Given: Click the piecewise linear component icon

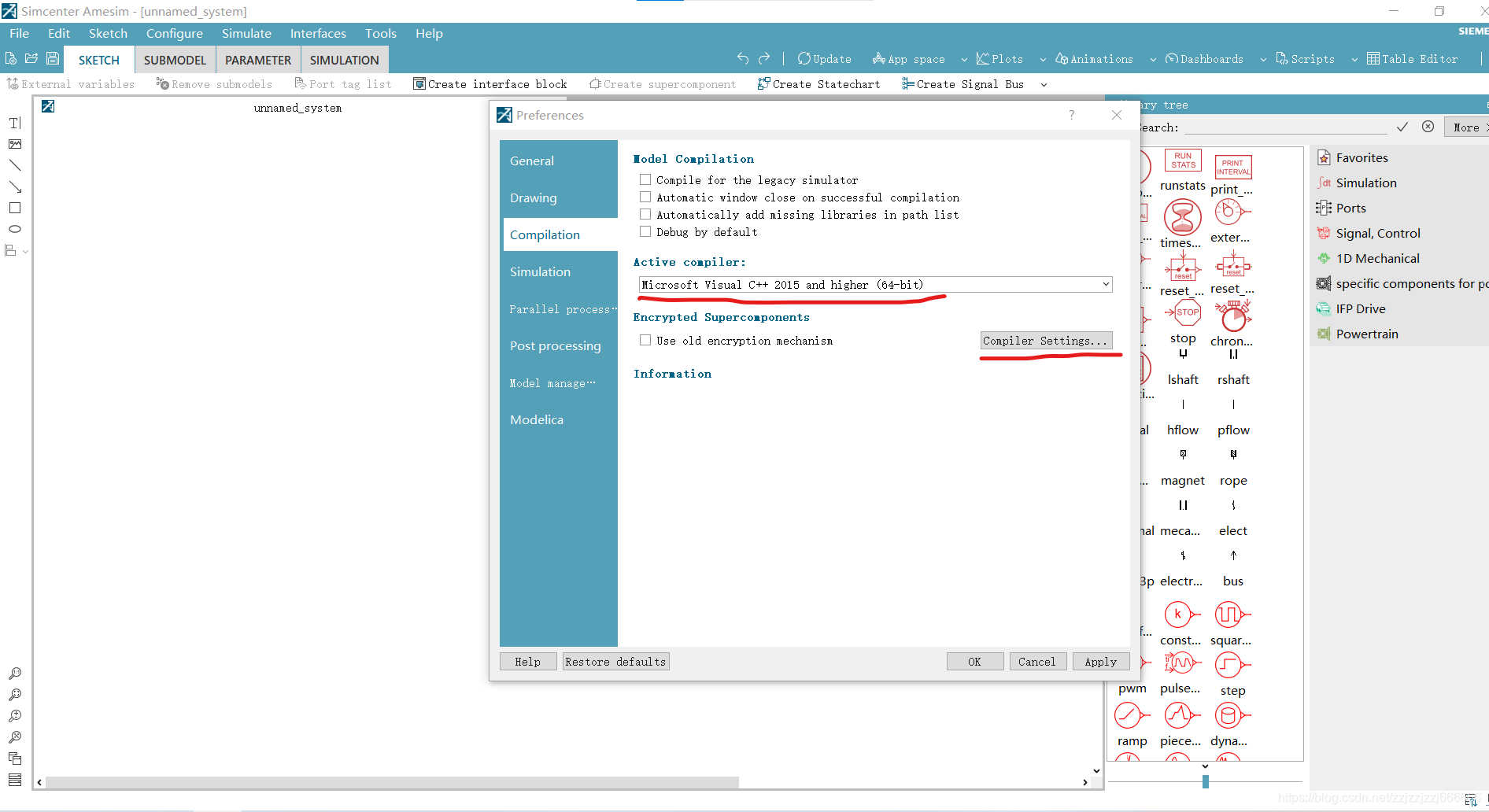Looking at the screenshot, I should coord(1180,715).
